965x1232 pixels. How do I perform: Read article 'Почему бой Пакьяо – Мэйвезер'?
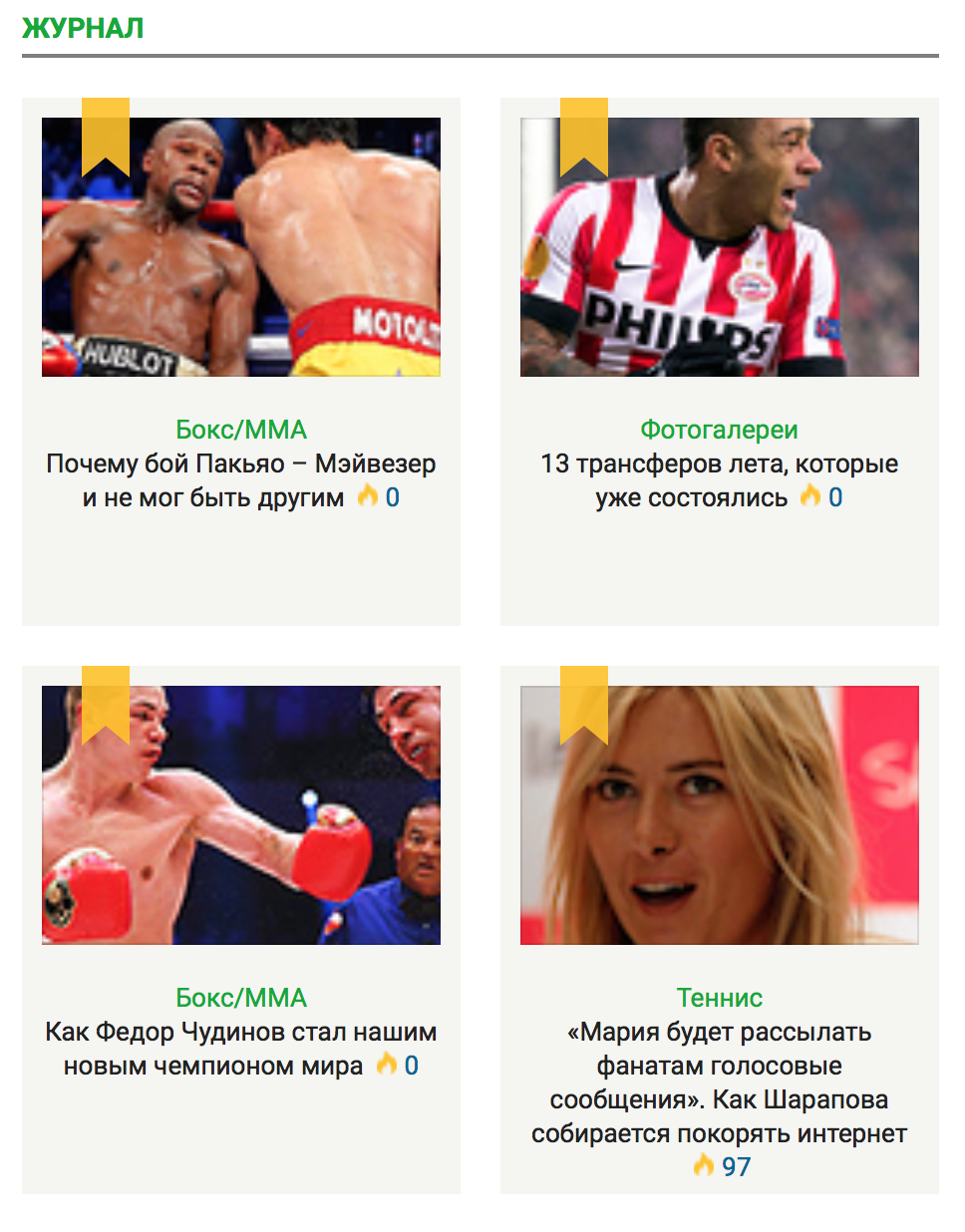pyautogui.click(x=241, y=480)
